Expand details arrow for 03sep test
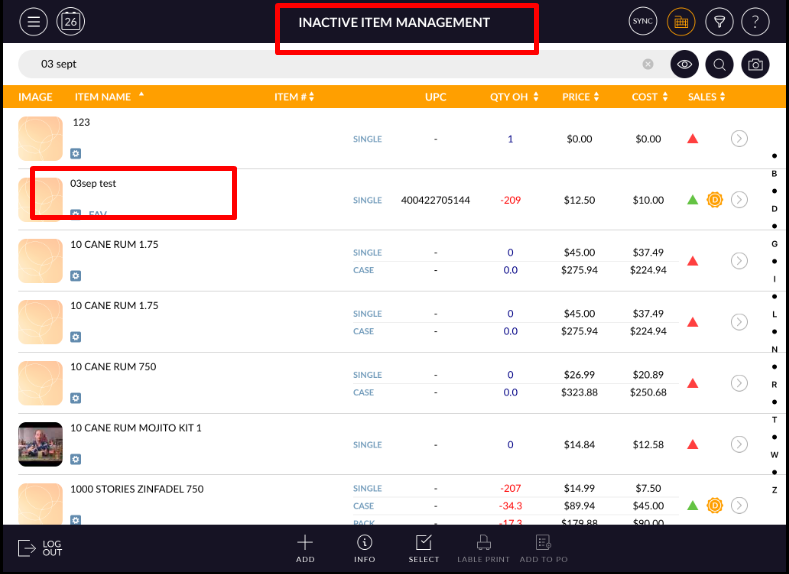This screenshot has height=574, width=789. 739,200
